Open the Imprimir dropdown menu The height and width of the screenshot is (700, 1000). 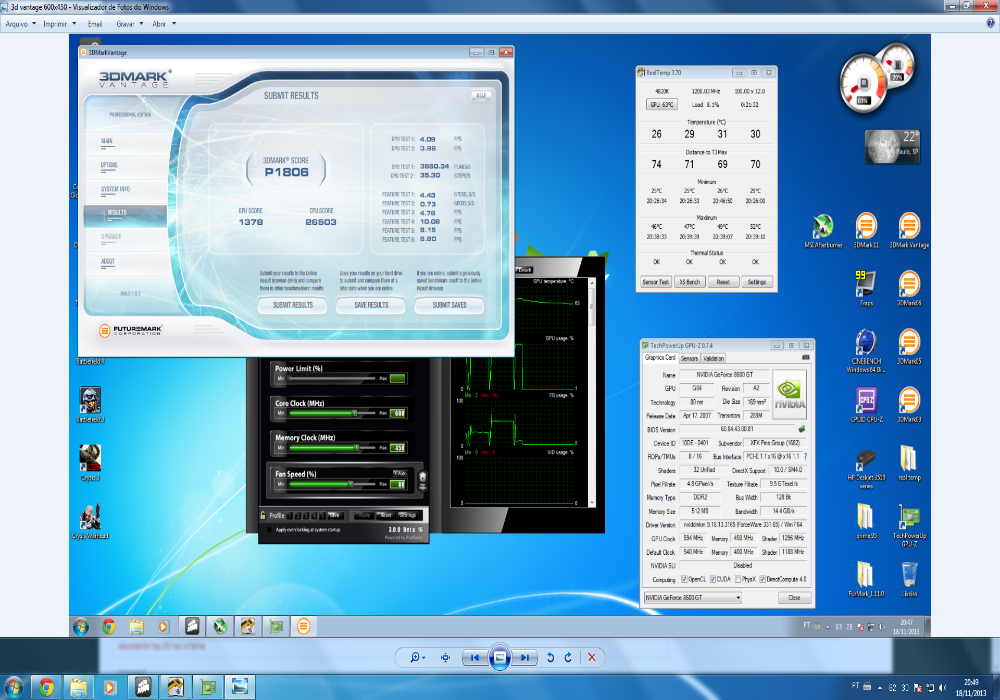59,24
